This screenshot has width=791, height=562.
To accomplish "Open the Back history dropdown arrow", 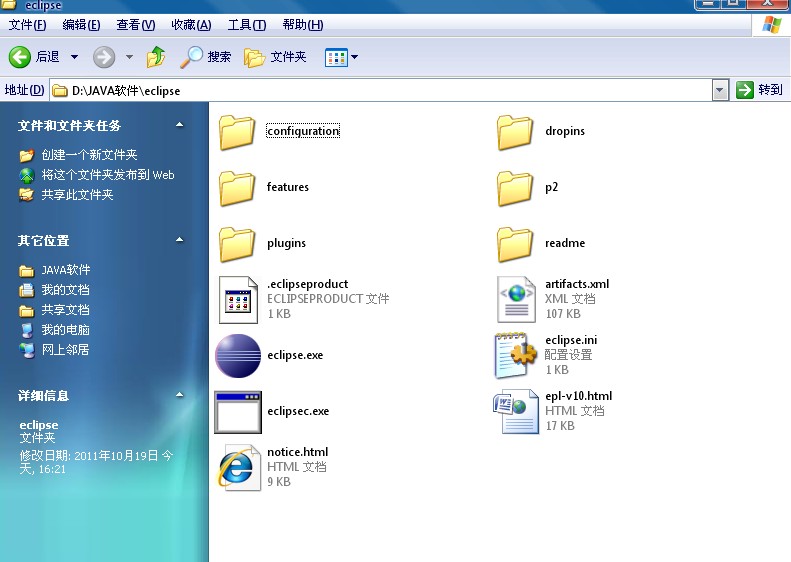I will pyautogui.click(x=74, y=57).
